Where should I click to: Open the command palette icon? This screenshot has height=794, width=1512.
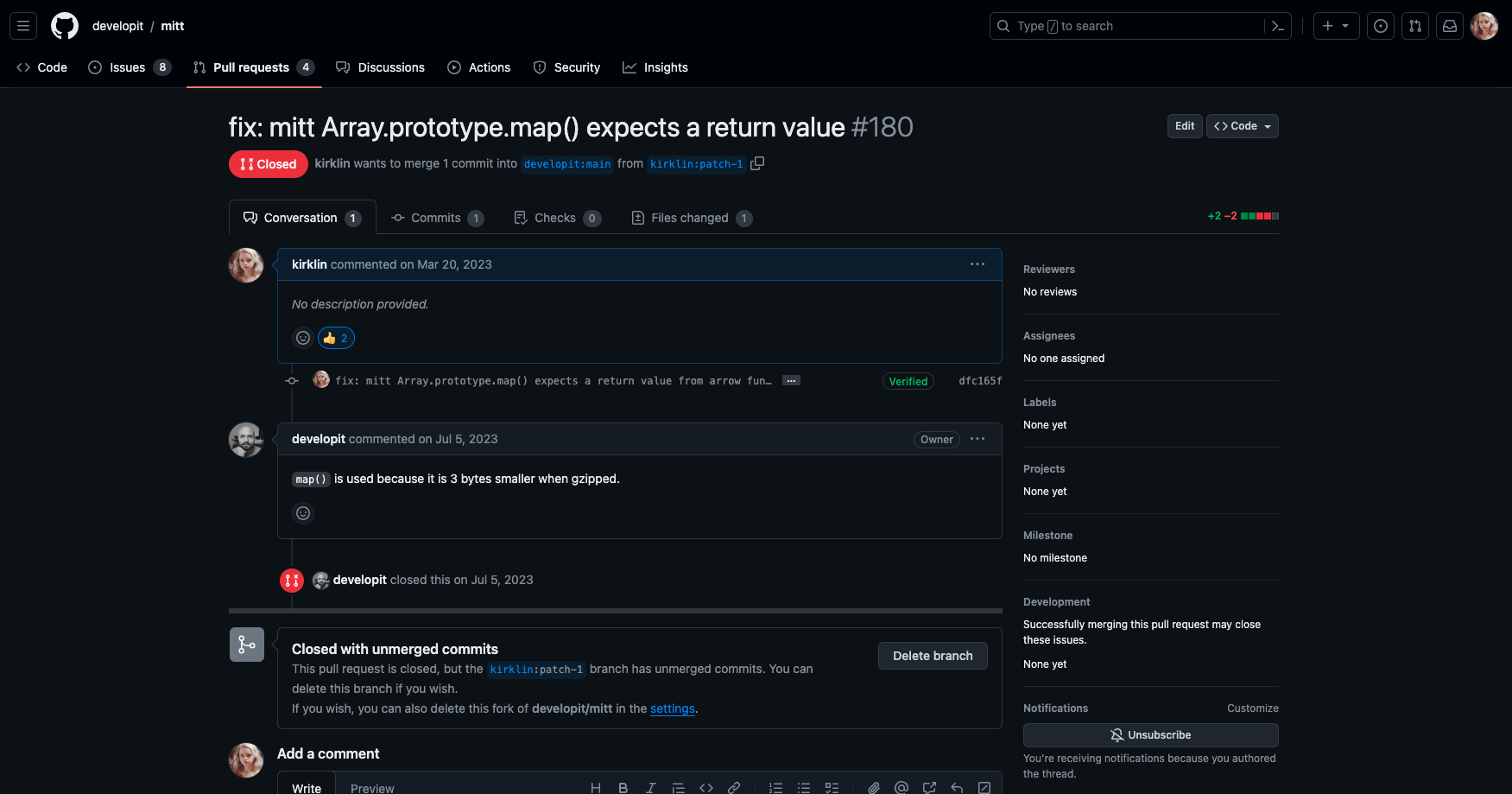(1278, 26)
